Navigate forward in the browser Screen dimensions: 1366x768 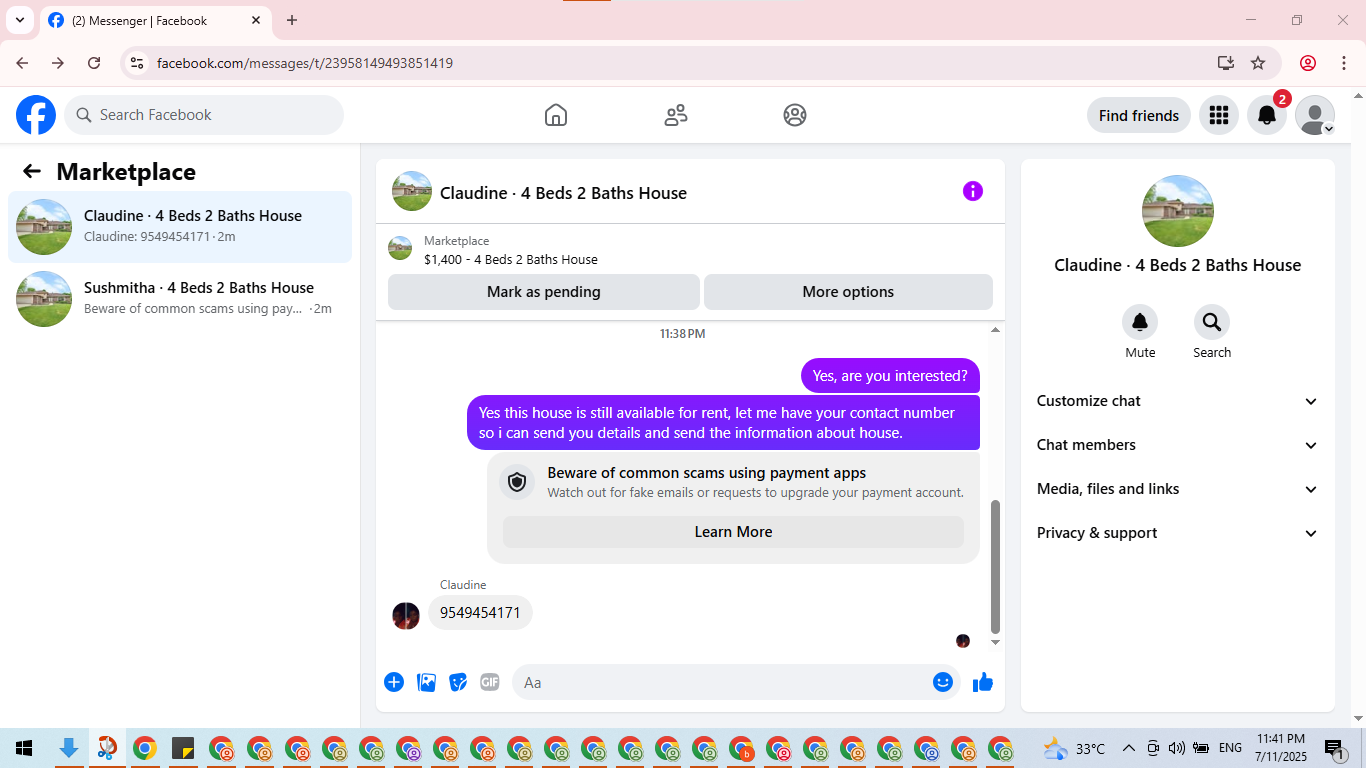(58, 63)
